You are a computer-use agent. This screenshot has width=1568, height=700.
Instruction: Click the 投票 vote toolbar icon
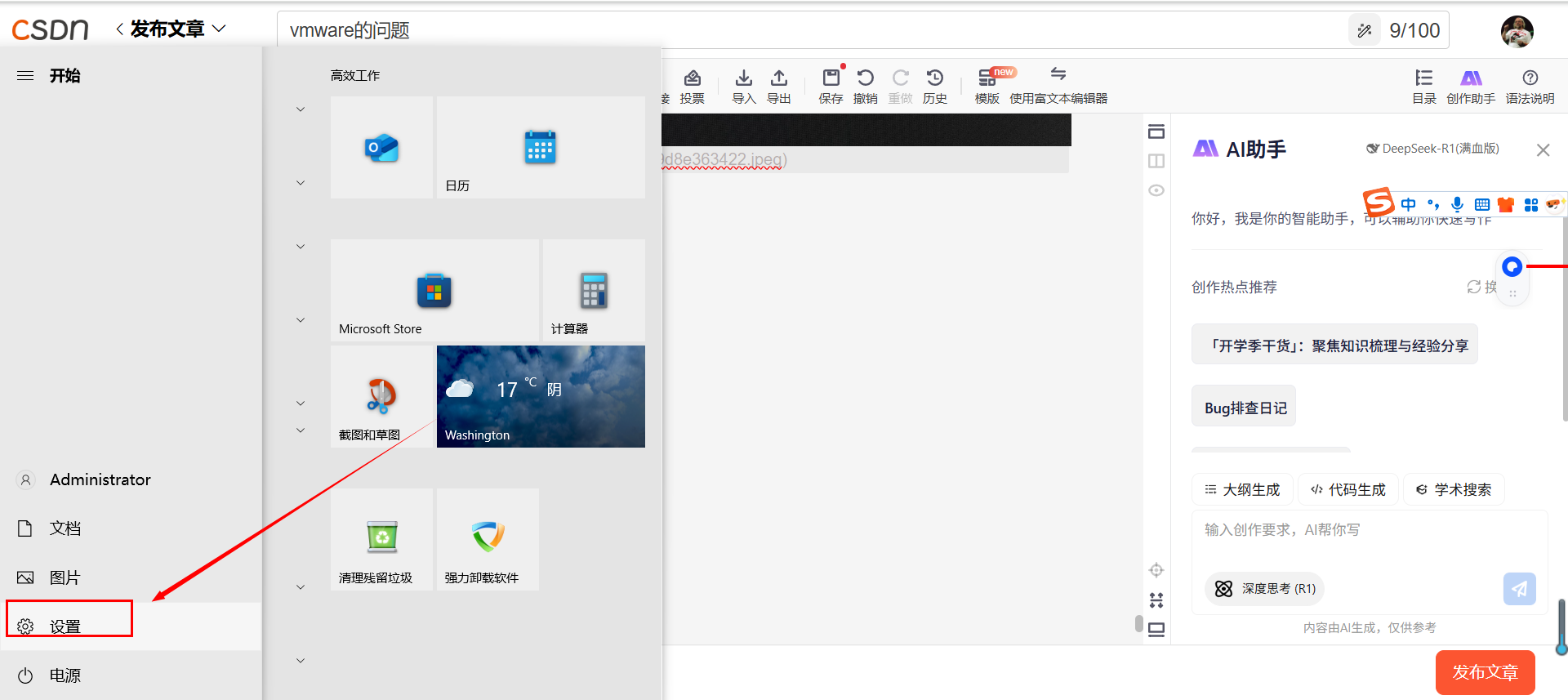click(x=692, y=87)
